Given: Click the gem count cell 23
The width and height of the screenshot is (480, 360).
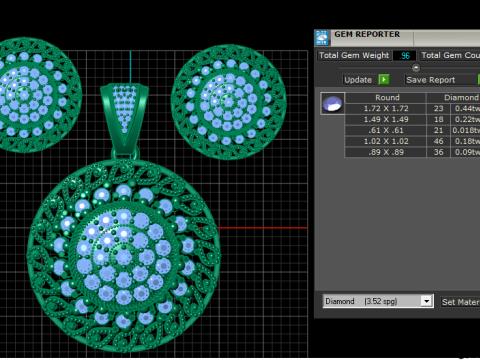Looking at the screenshot, I should (x=438, y=109).
